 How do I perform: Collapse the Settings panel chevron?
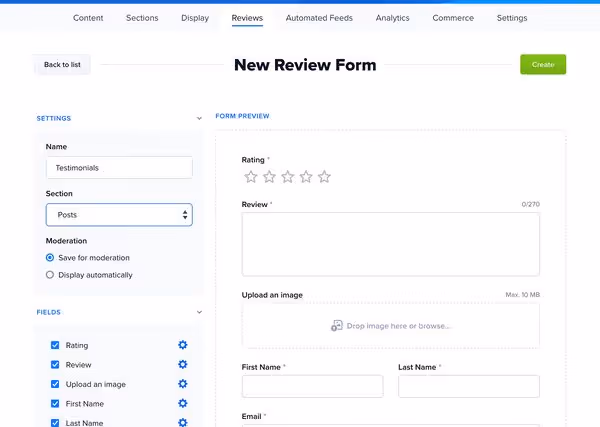click(199, 118)
